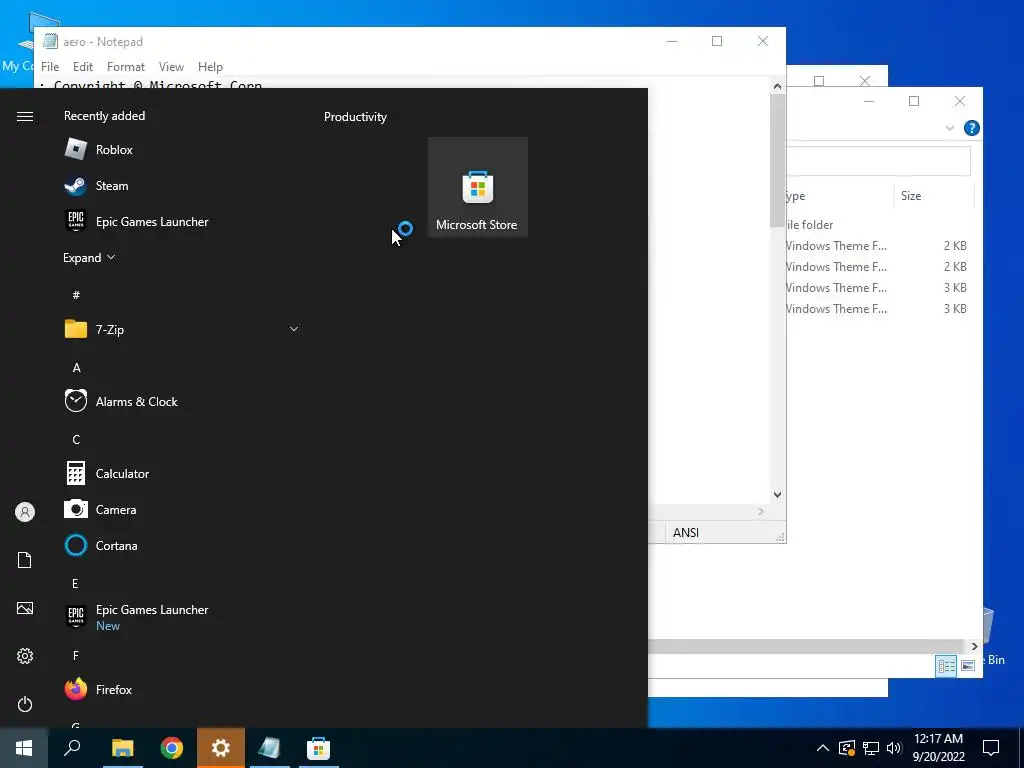Viewport: 1024px width, 768px height.
Task: Click the Windows Start button
Action: [x=24, y=748]
